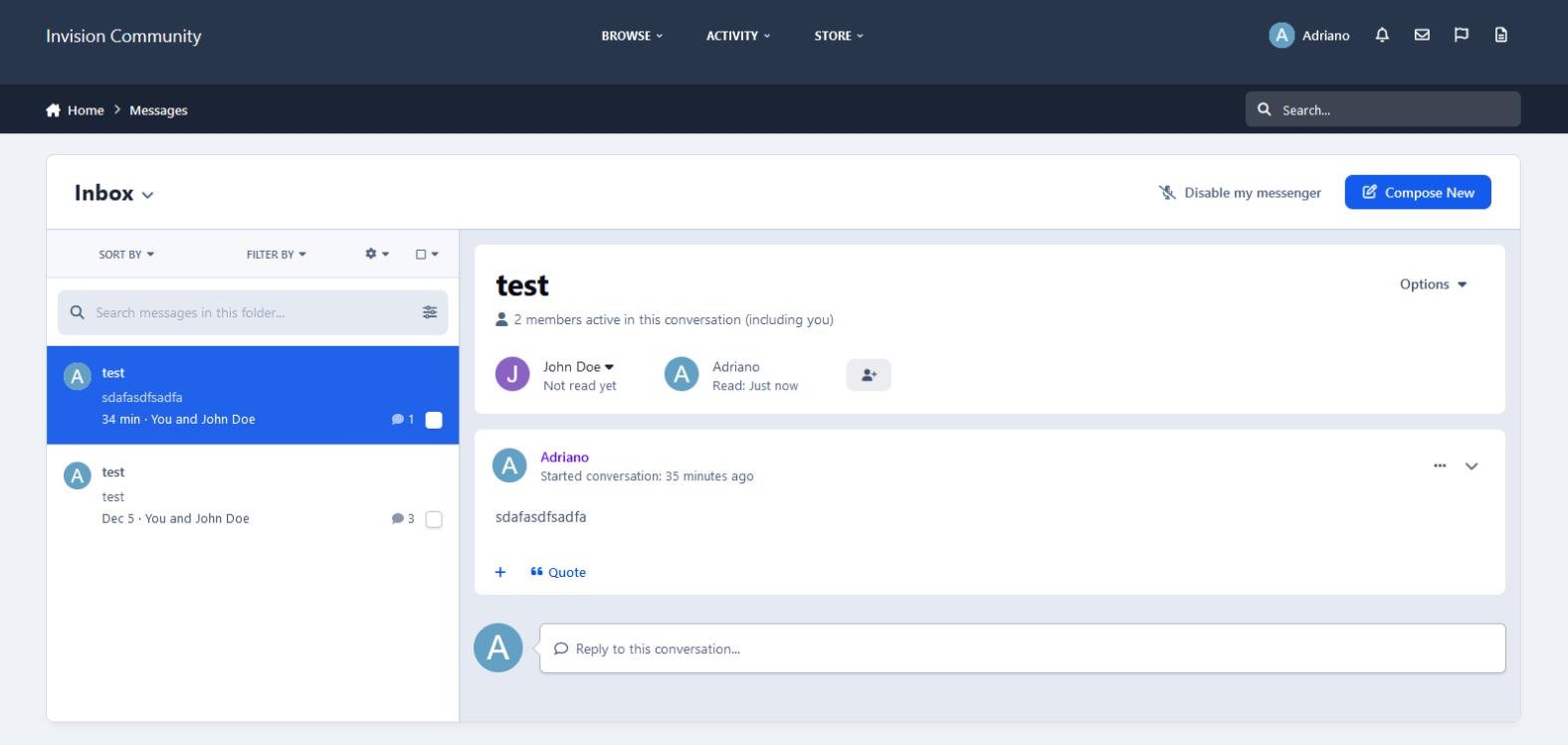
Task: Tick the checkbox on Dec 5 conversation
Action: (434, 519)
